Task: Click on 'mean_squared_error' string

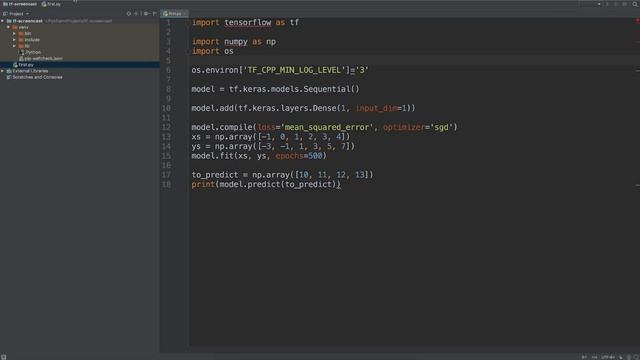Action: point(327,127)
